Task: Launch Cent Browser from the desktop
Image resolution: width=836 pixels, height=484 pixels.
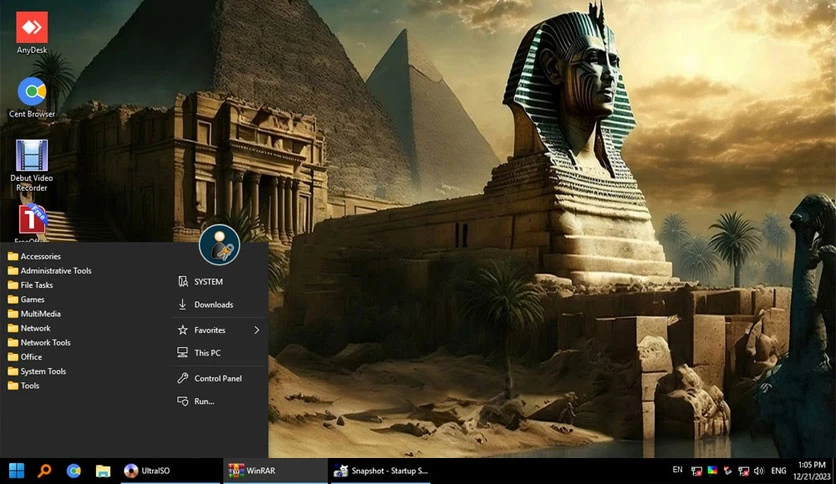Action: 32,92
